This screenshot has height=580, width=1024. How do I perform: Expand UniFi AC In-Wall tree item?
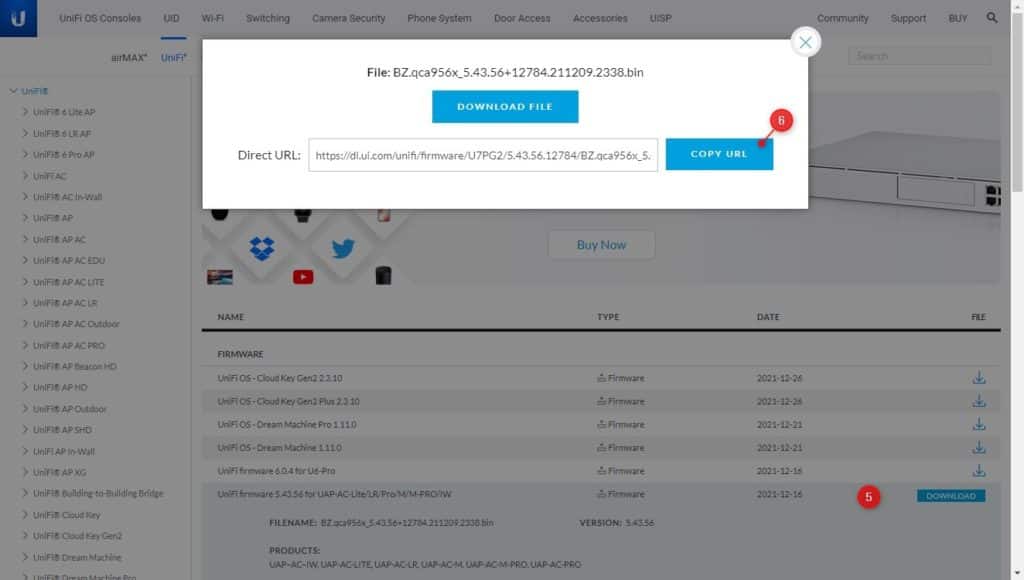pyautogui.click(x=25, y=197)
